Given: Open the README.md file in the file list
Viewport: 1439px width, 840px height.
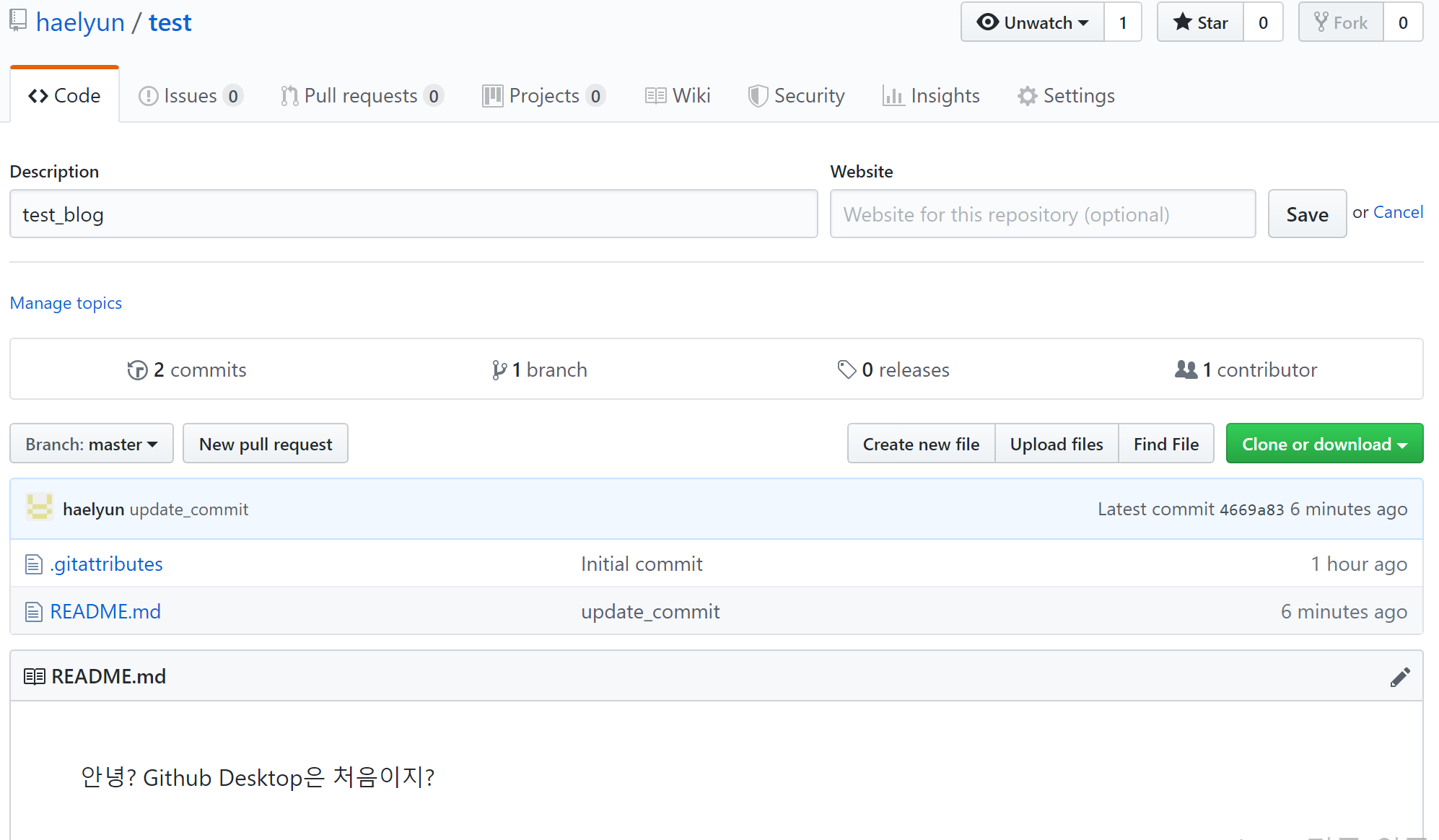Looking at the screenshot, I should [x=105, y=611].
